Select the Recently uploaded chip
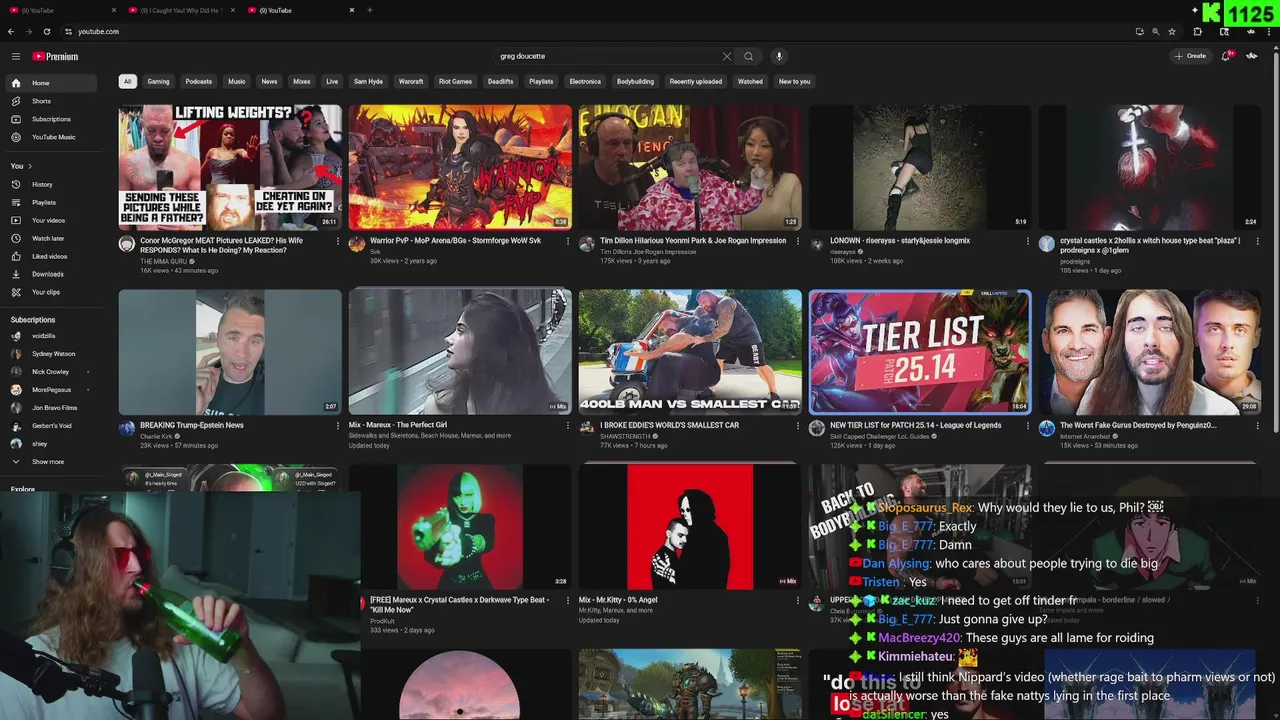 [x=695, y=81]
